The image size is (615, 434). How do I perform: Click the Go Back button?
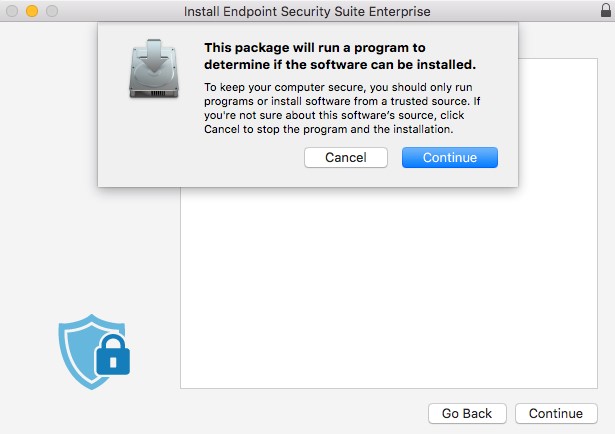point(467,413)
